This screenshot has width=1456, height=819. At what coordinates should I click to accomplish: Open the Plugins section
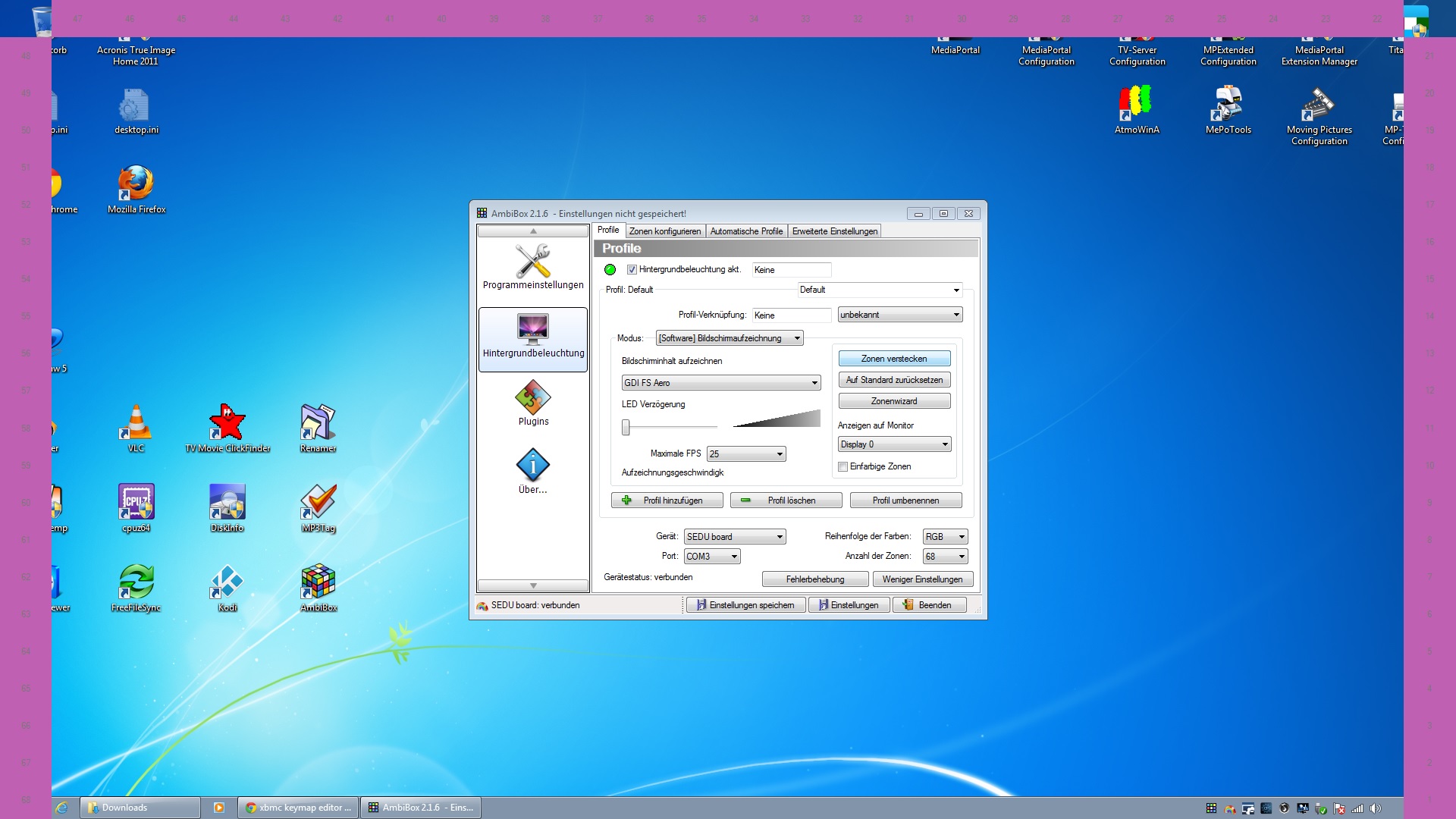(532, 403)
